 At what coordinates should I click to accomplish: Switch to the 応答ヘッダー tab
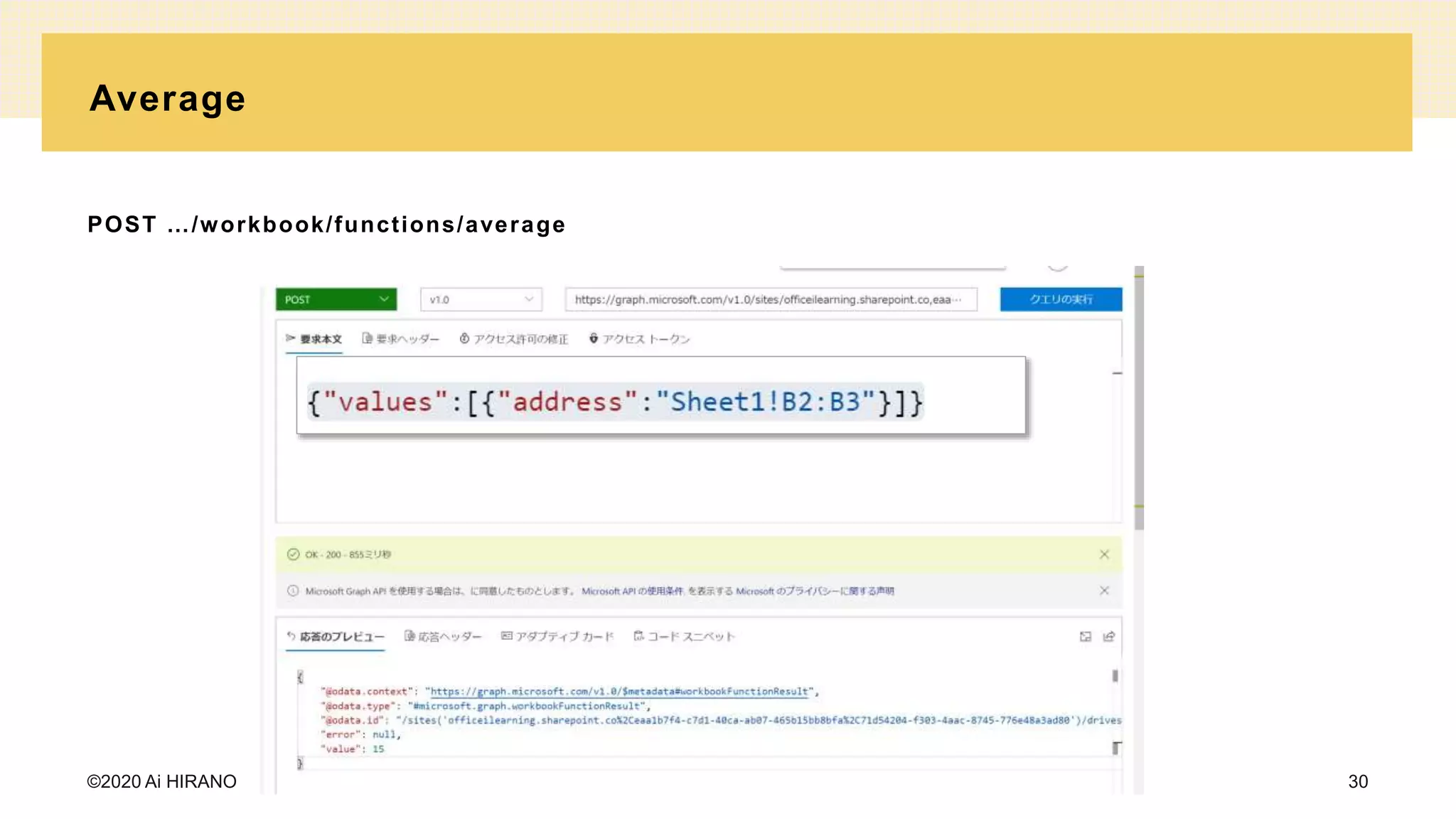[x=443, y=636]
